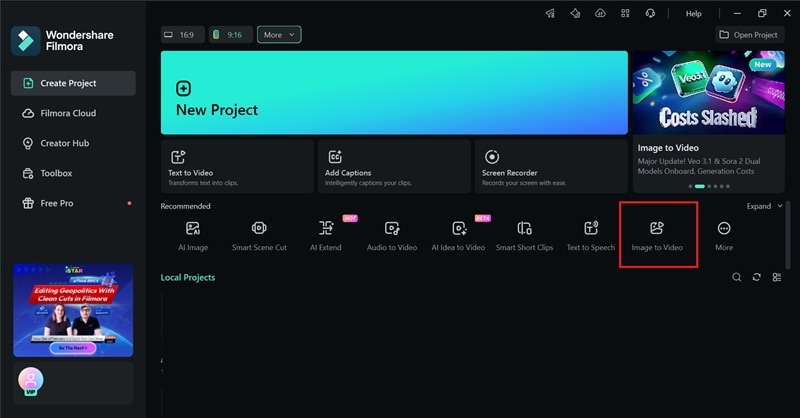800x418 pixels.
Task: Select 16:9 aspect ratio
Action: pyautogui.click(x=183, y=35)
